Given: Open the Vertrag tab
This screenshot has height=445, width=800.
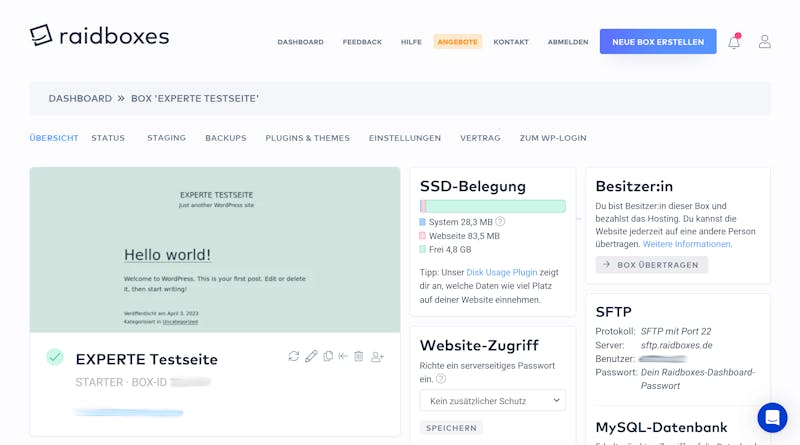Looking at the screenshot, I should tap(480, 138).
